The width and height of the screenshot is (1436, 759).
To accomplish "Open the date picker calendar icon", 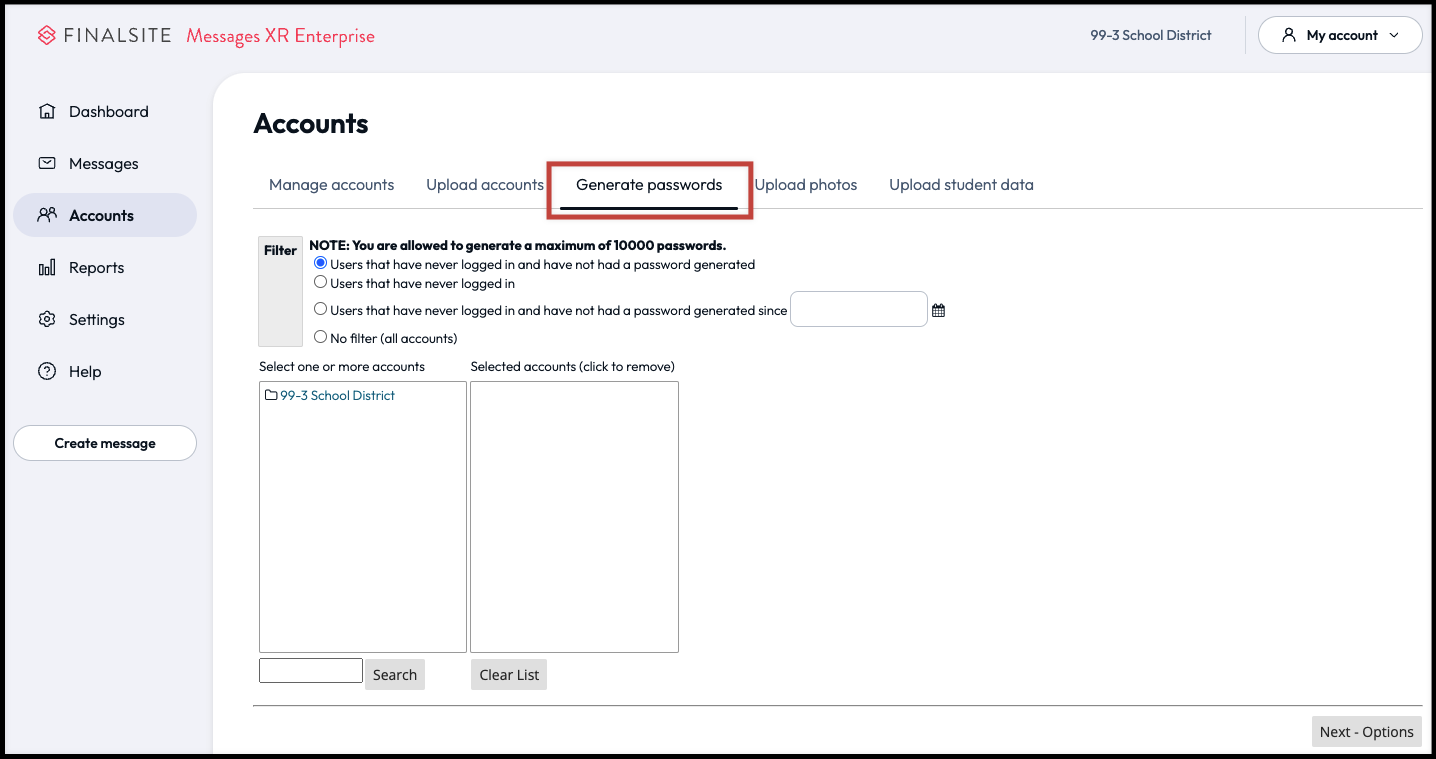I will point(938,309).
